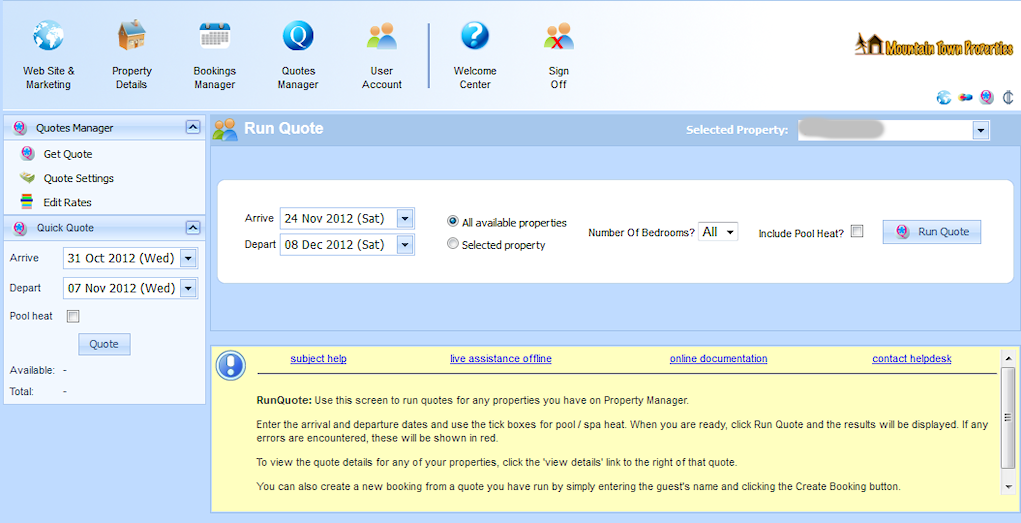Click the Quick Quote panel title text
1021x523 pixels.
tap(65, 228)
